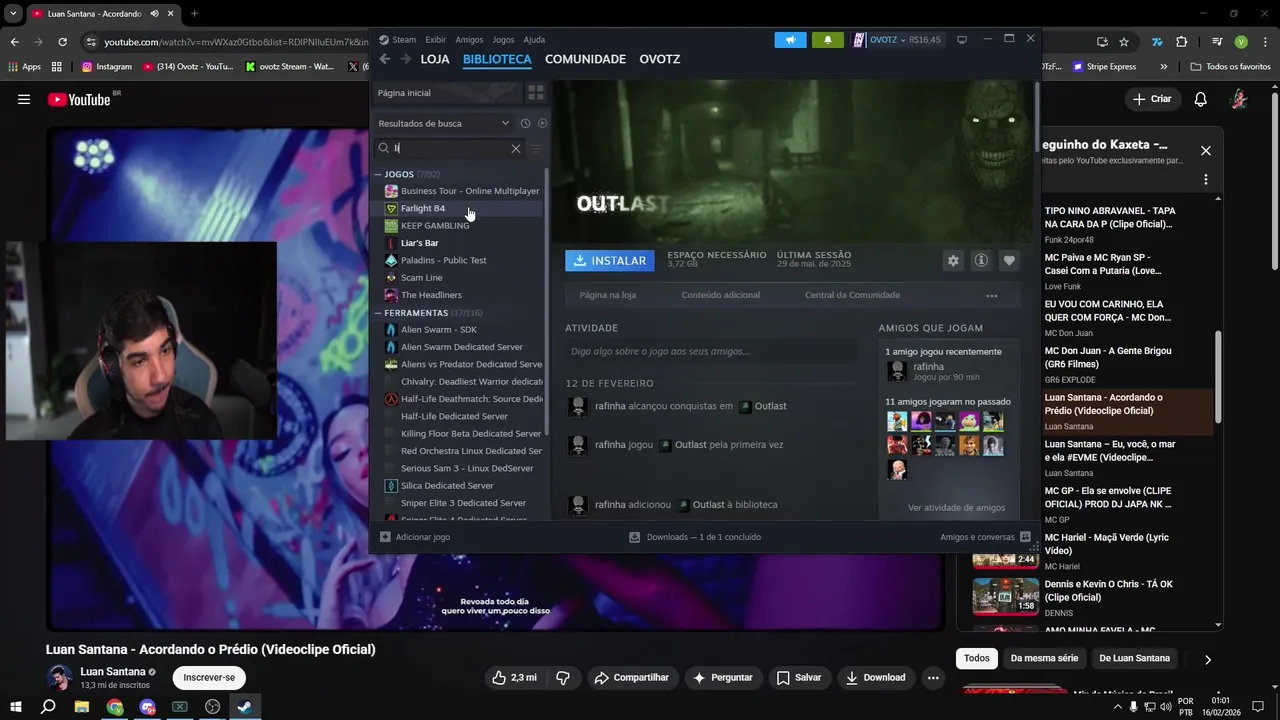Switch to LOJA tab
1280x720 pixels.
pos(435,59)
